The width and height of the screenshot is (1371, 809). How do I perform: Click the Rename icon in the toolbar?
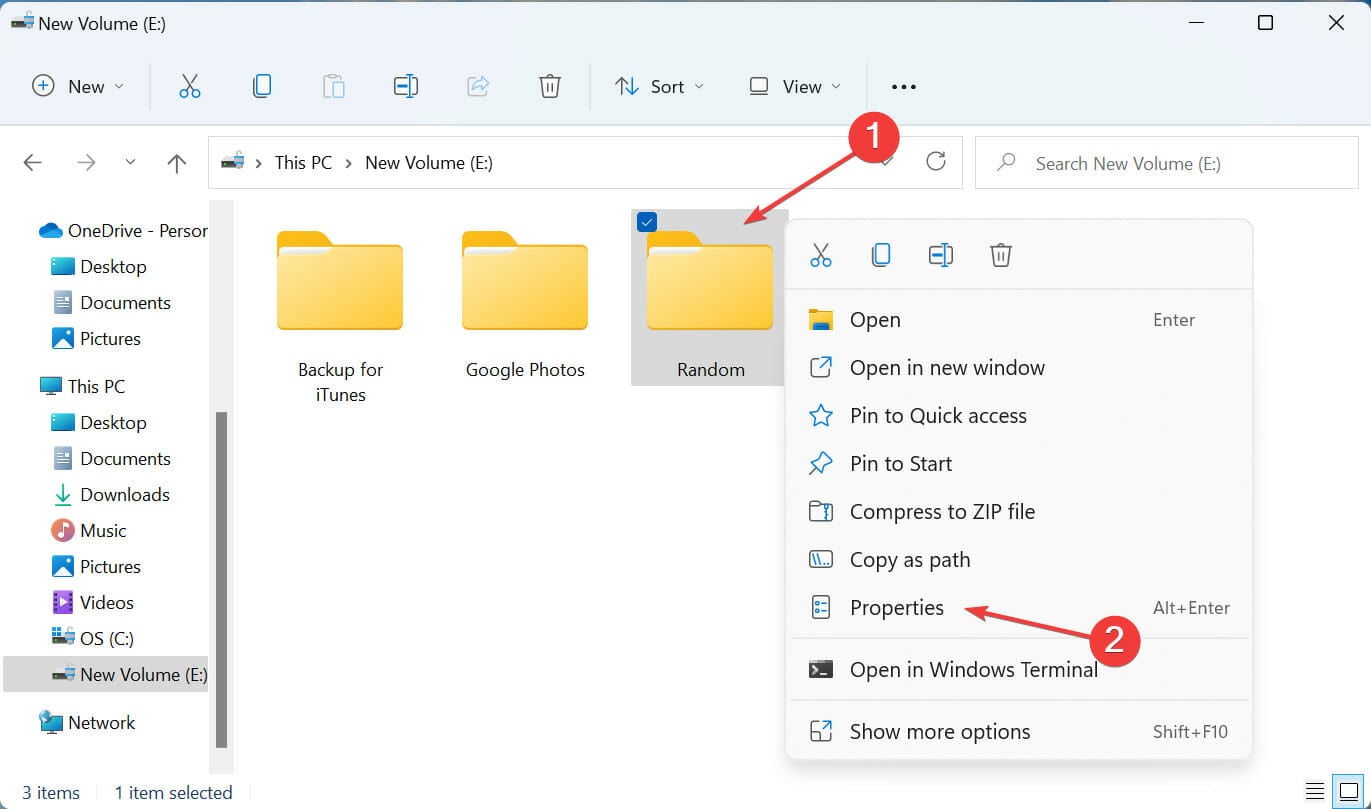(x=406, y=87)
